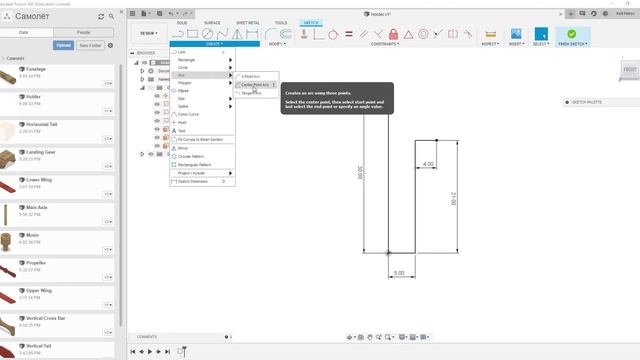Open the DESIGN workspace dropdown
Viewport: 640px width, 360px height.
(149, 33)
